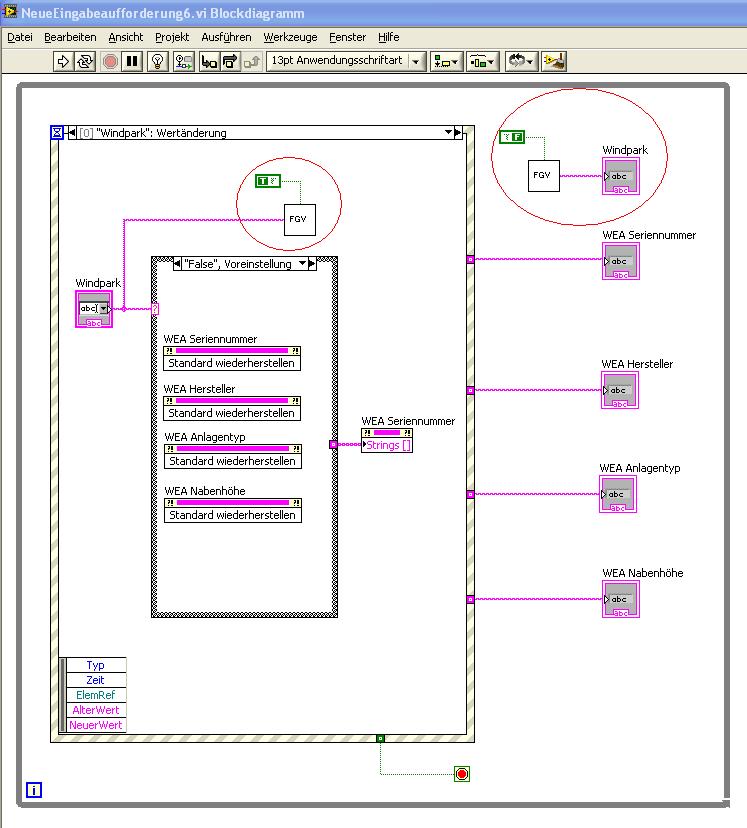747x828 pixels.
Task: Select Zeit event data node
Action: tap(96, 680)
